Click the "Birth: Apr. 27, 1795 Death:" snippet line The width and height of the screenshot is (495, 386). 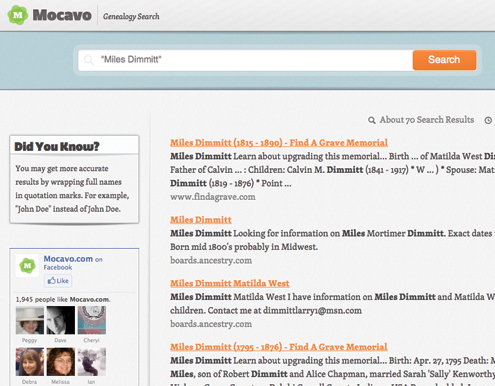(332, 361)
